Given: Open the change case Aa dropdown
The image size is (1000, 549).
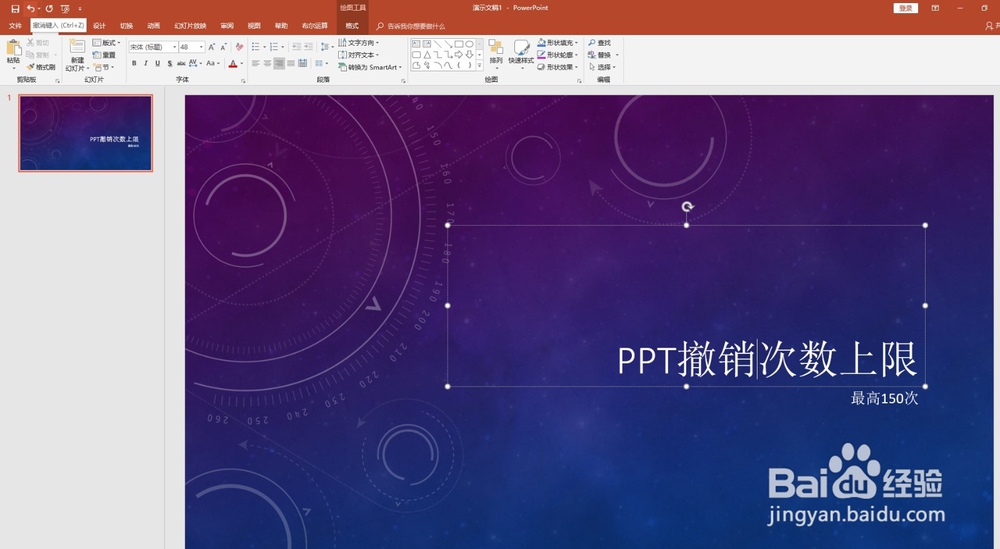Looking at the screenshot, I should [212, 63].
